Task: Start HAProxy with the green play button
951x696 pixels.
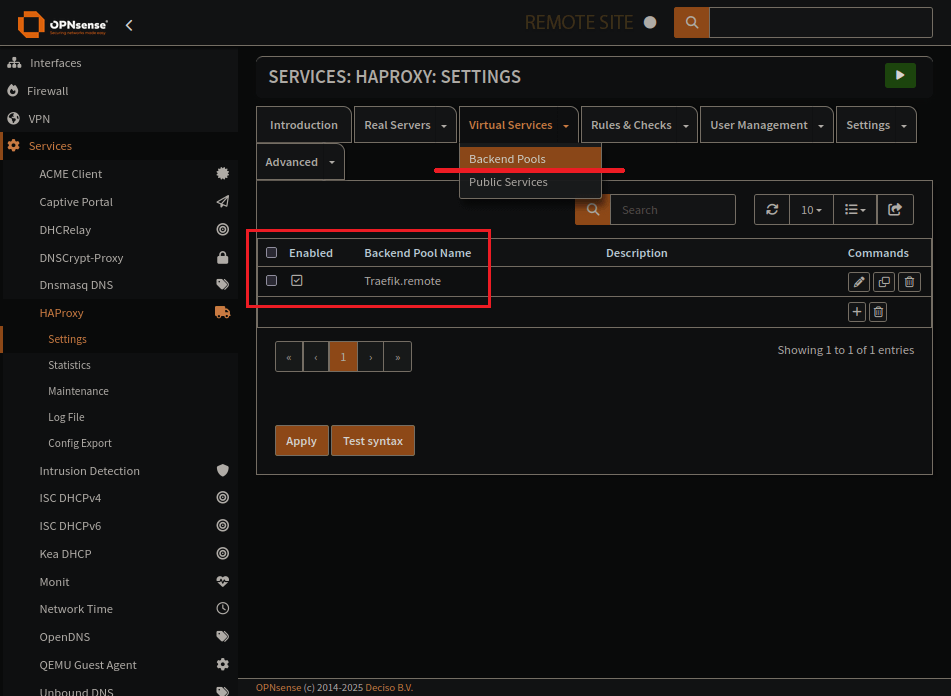Action: coord(900,75)
